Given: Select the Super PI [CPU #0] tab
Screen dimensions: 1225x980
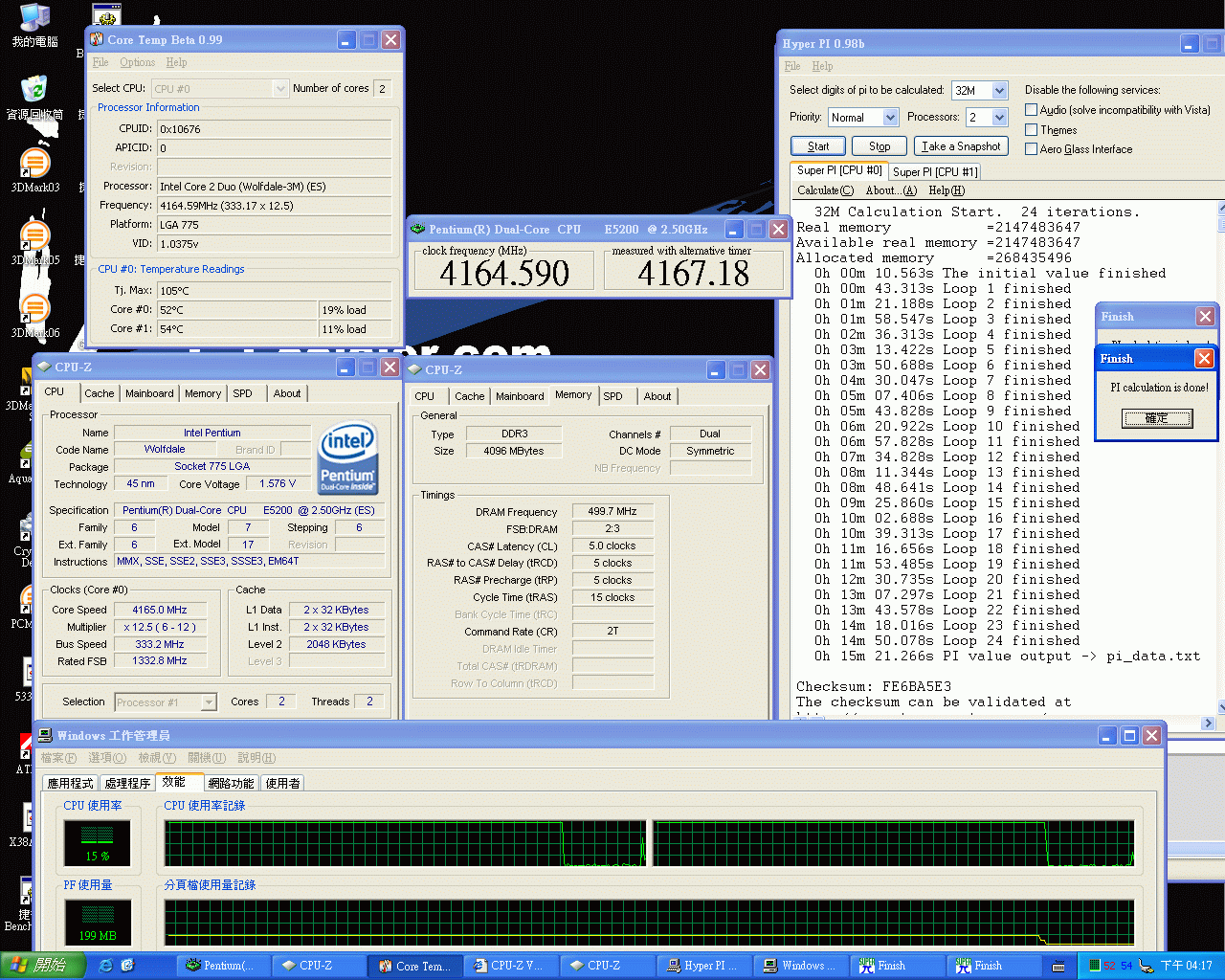Looking at the screenshot, I should (x=839, y=170).
